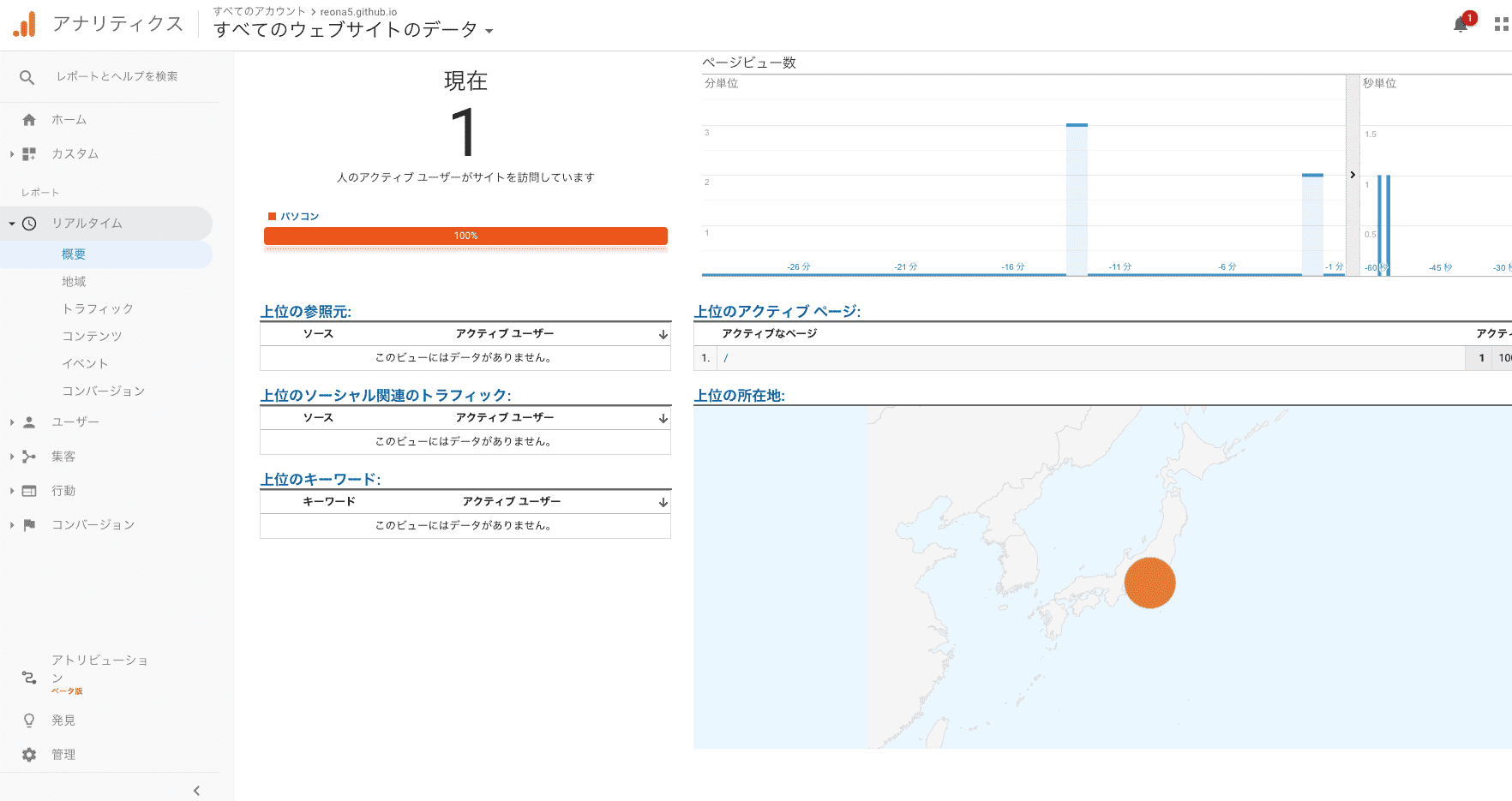Click the Attribution beta icon
Screen dimensions: 1512x801
coord(29,678)
